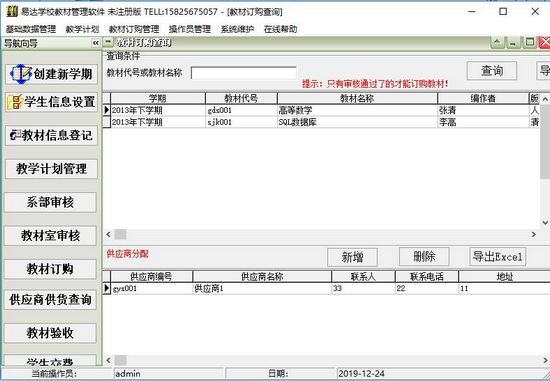The image size is (550, 381).
Task: Select the sjk001 textbook code cell
Action: [x=241, y=122]
